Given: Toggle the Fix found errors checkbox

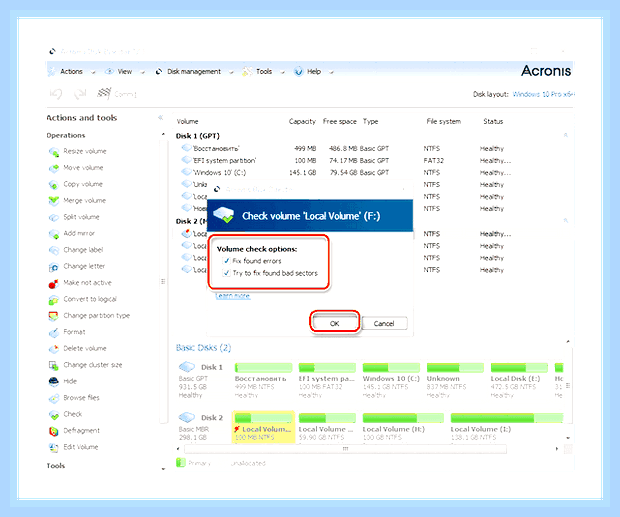Looking at the screenshot, I should click(226, 261).
